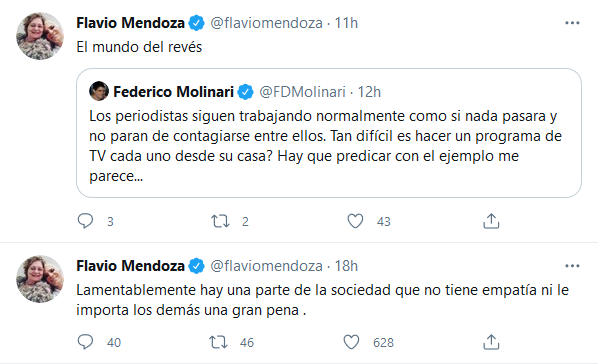This screenshot has height=364, width=598.
Task: Reply to the "El mundo del revés" tweet
Action: tap(85, 221)
